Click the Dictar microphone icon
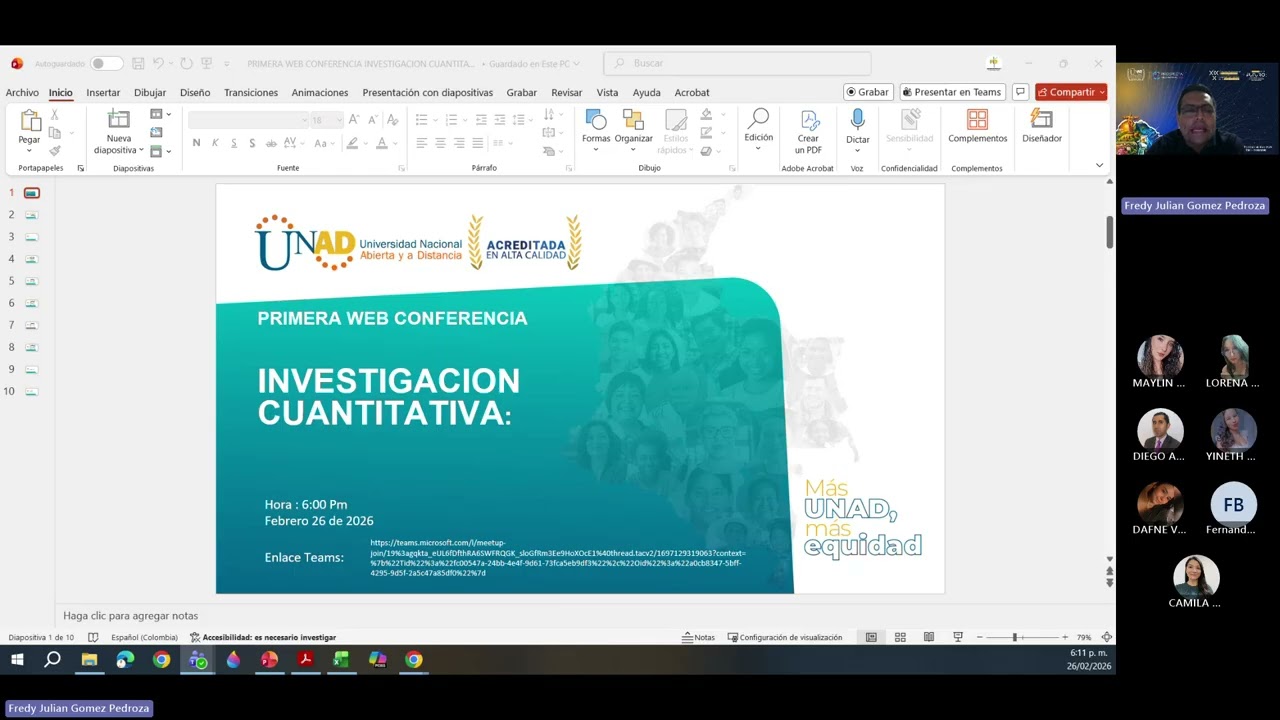 point(857,119)
